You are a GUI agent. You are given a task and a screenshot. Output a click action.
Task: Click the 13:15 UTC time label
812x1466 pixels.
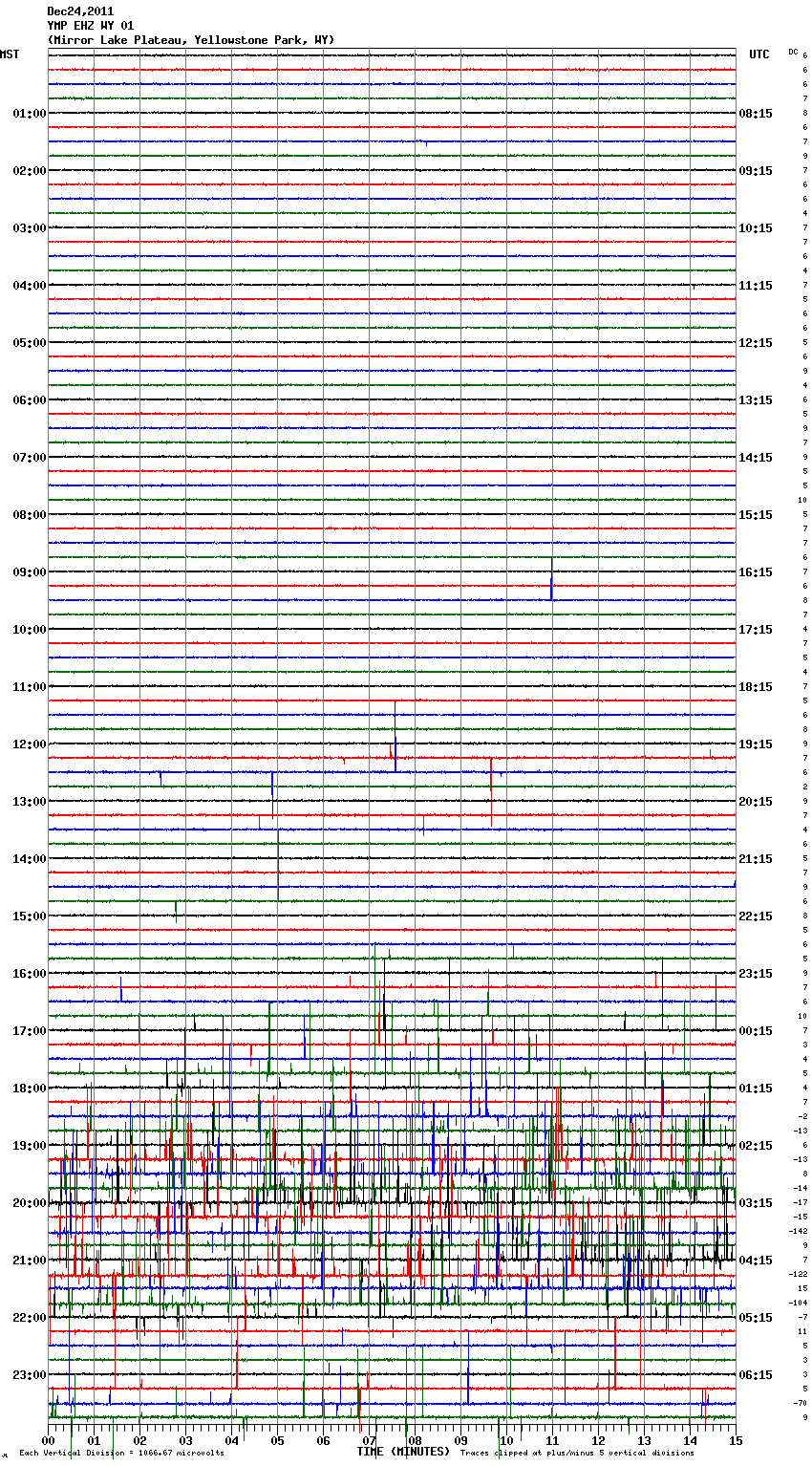pyautogui.click(x=756, y=400)
